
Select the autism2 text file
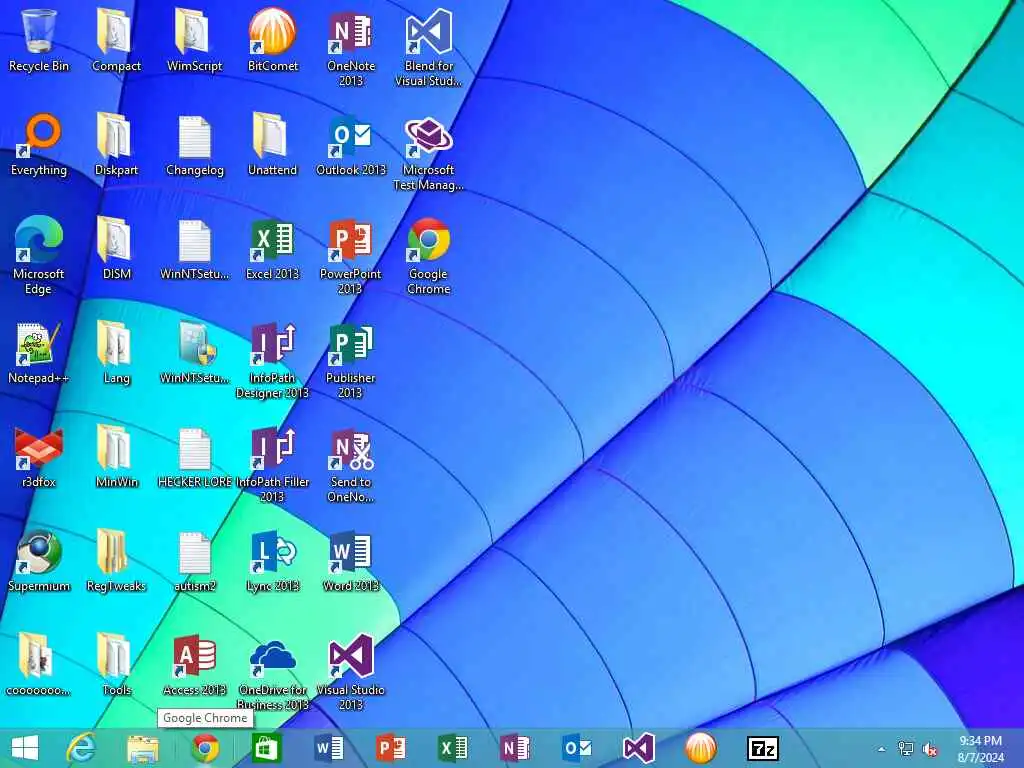(x=194, y=560)
